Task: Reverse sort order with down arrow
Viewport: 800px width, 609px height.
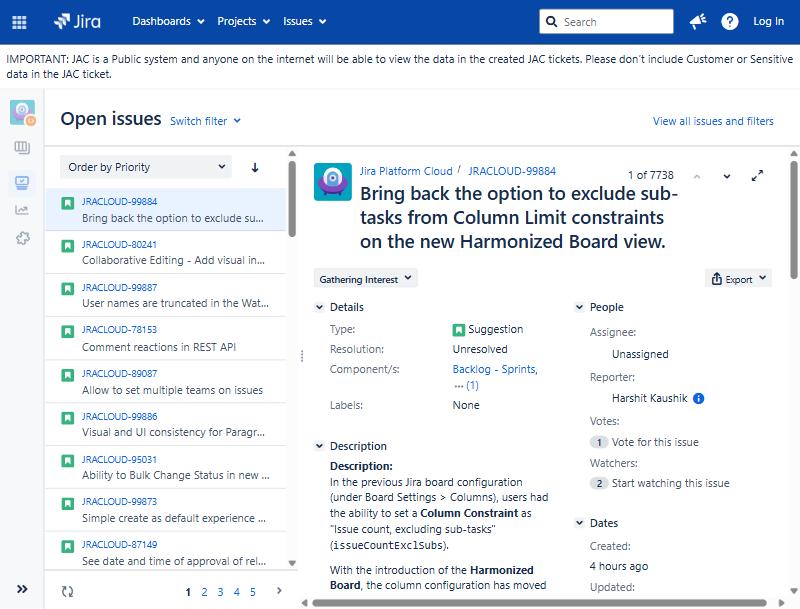Action: tap(255, 167)
